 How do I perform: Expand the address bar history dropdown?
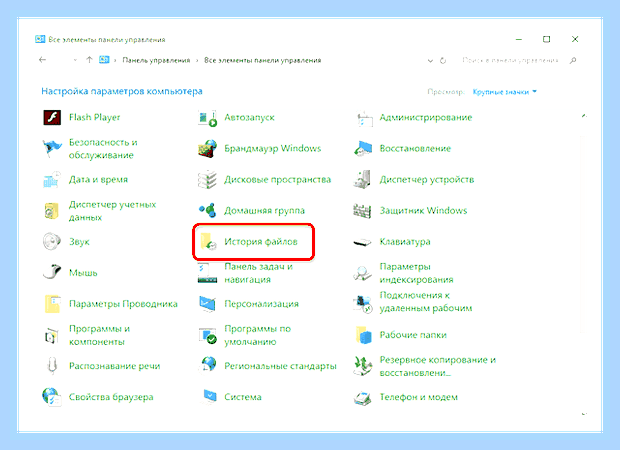click(430, 61)
